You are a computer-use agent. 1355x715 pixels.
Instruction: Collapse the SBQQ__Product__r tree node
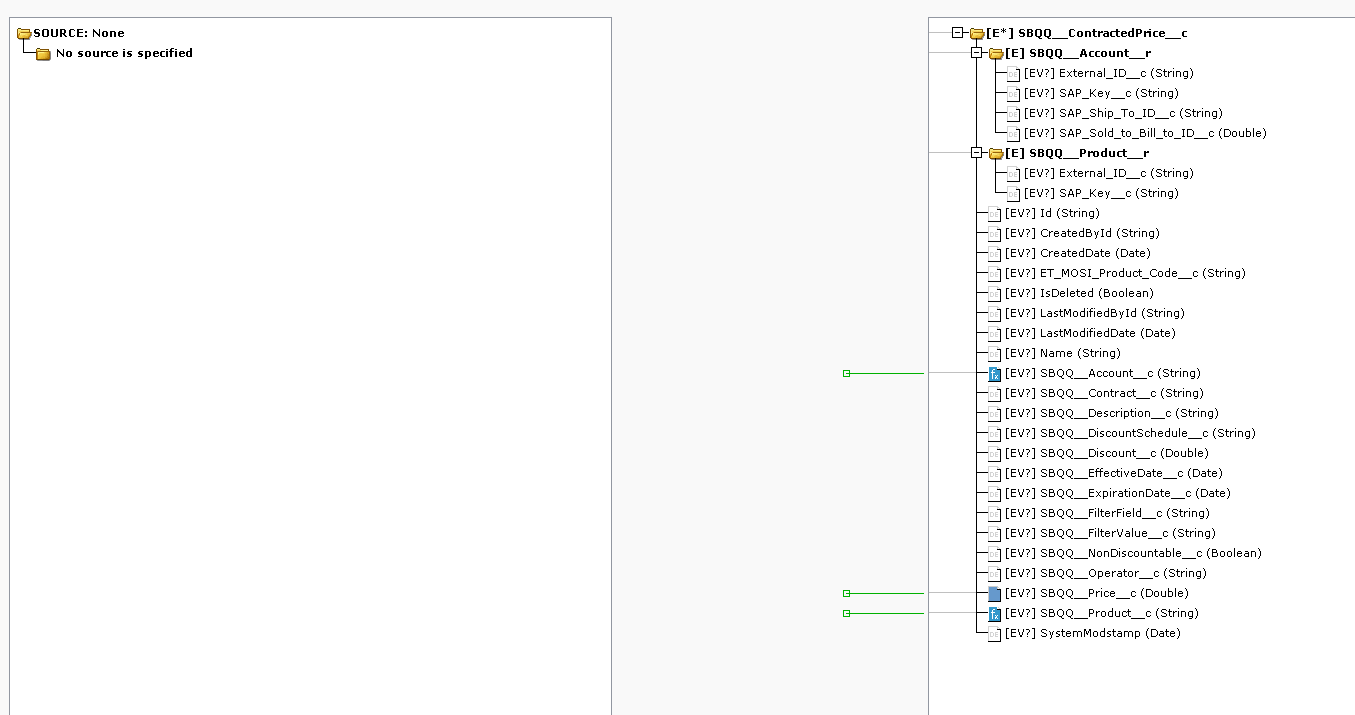point(977,153)
